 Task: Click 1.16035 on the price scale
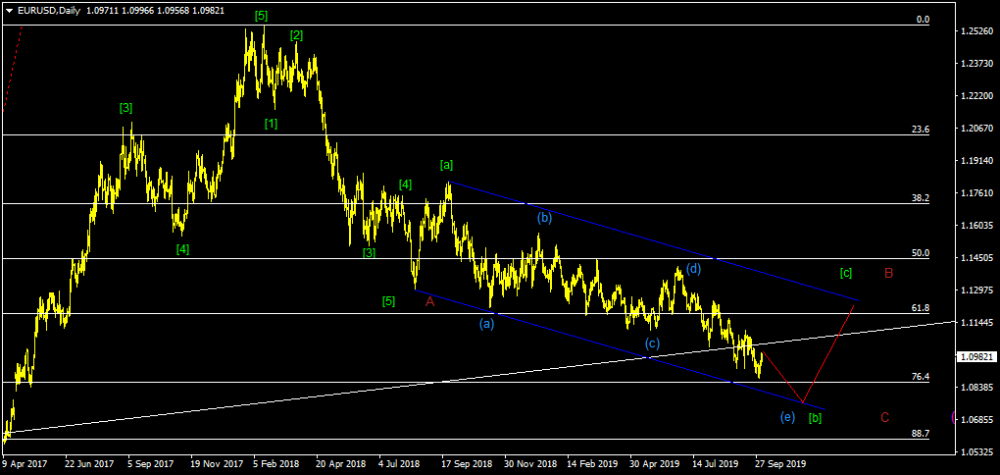click(x=976, y=226)
